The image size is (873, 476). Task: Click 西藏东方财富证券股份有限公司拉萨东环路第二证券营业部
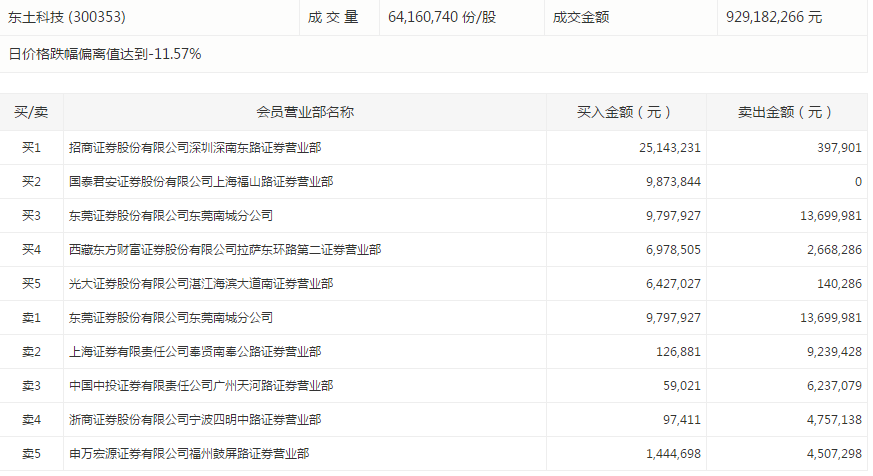pos(225,249)
